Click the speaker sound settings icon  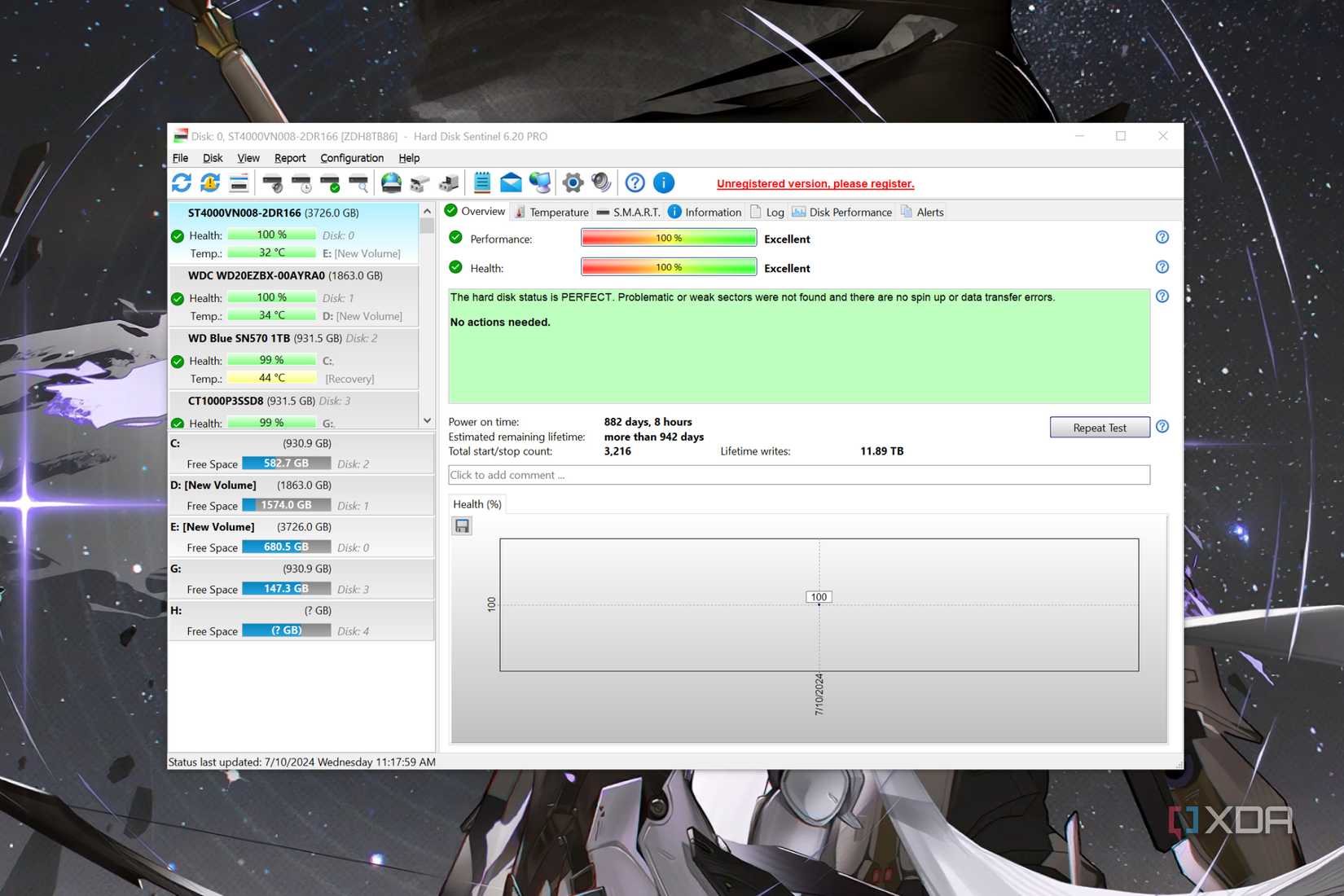click(x=600, y=182)
